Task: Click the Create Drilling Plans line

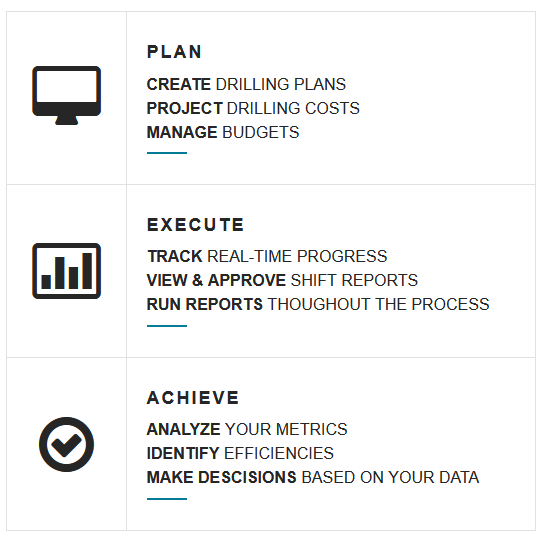Action: tap(246, 84)
